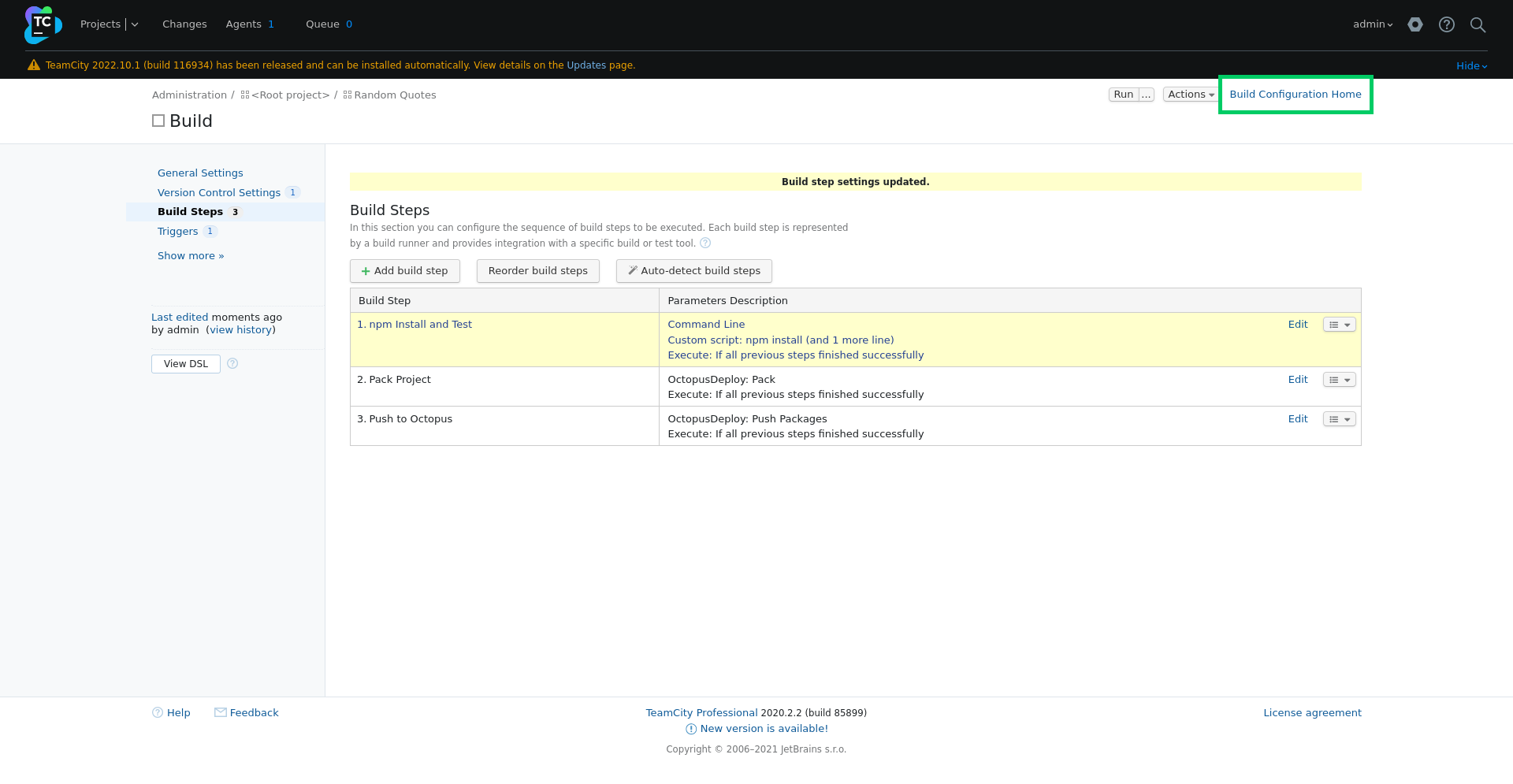
Task: Open custom run dialog with ellipsis button
Action: (x=1147, y=95)
